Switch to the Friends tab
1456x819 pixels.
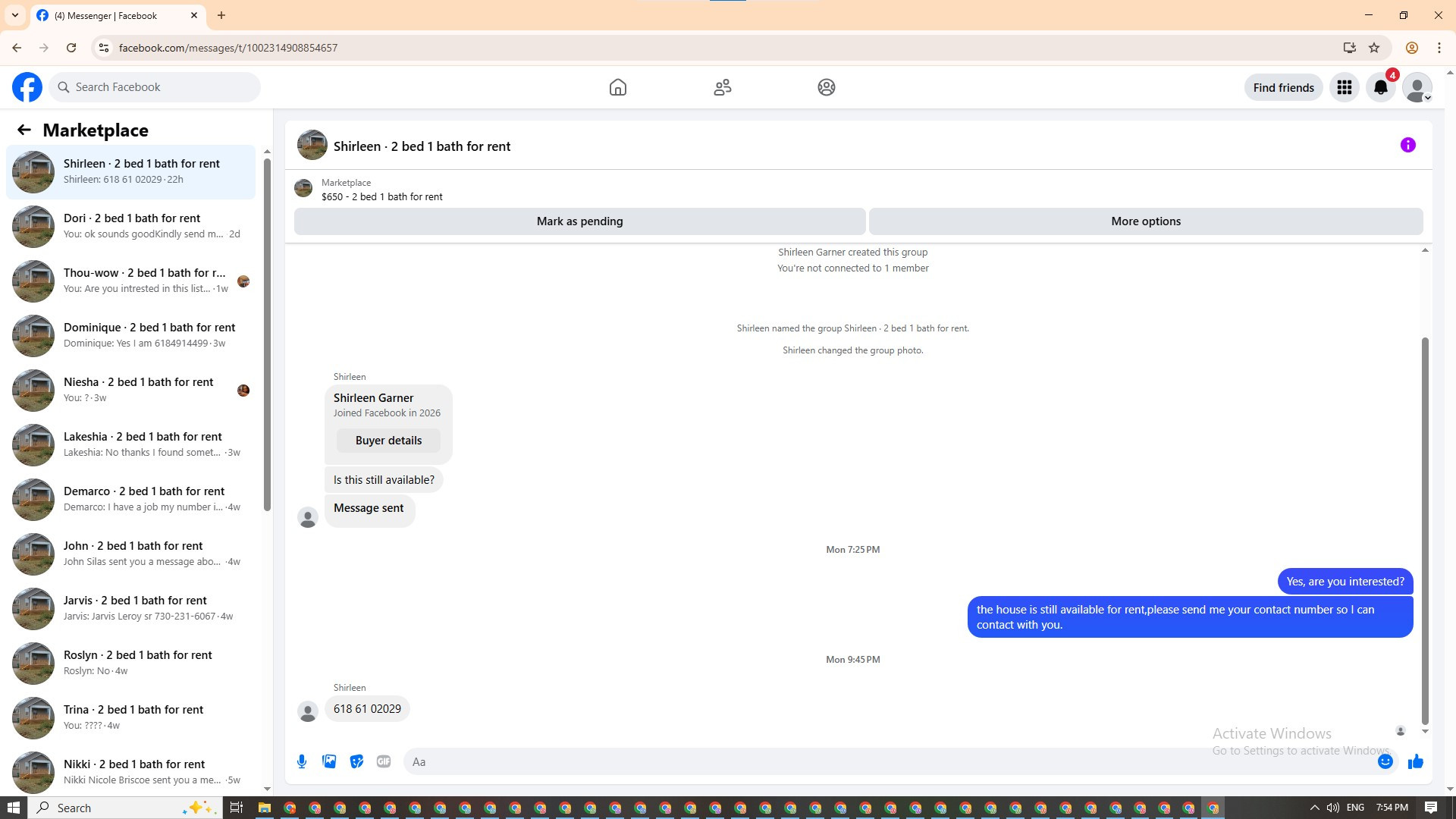(x=722, y=87)
